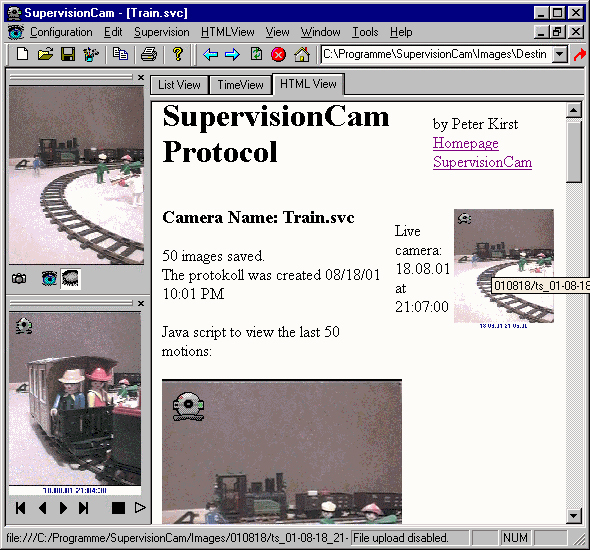The width and height of the screenshot is (590, 550).
Task: Click the camera snapshot icon under preview
Action: 19,279
